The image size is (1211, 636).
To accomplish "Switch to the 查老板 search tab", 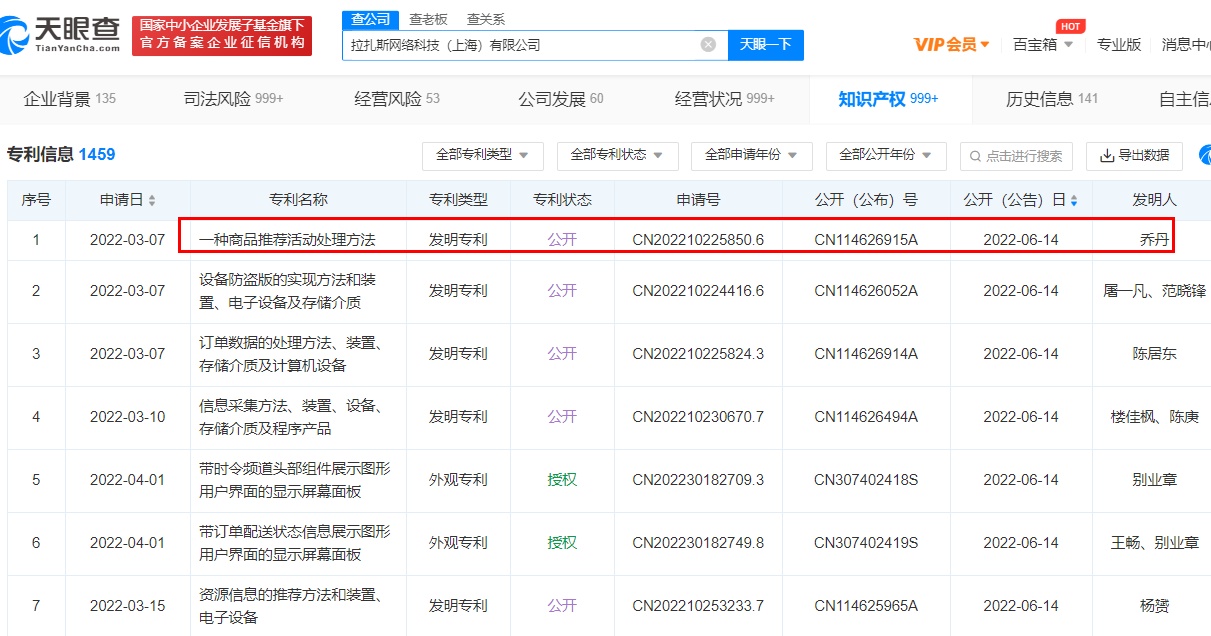I will click(429, 19).
